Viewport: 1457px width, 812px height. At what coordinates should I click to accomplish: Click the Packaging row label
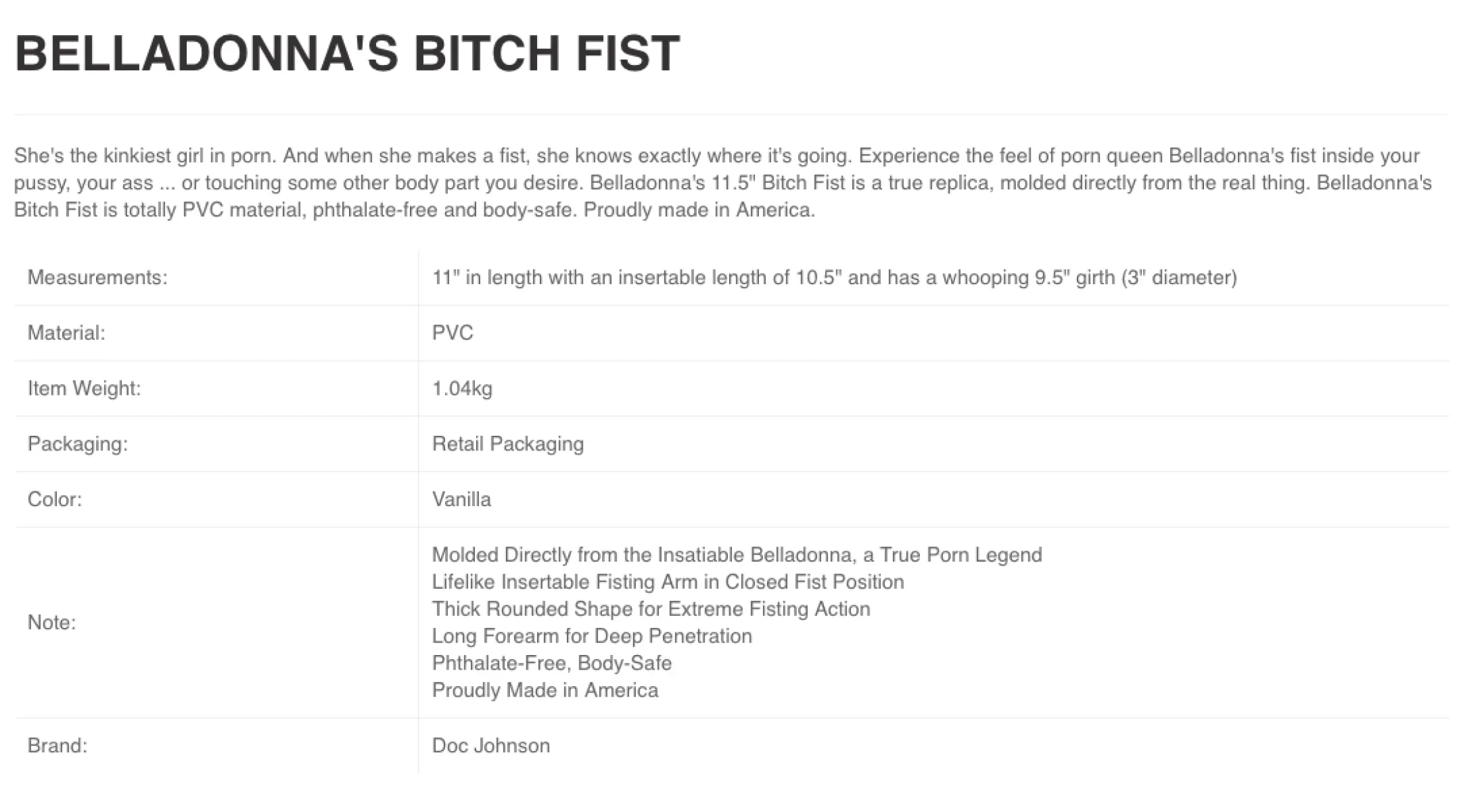click(x=77, y=444)
